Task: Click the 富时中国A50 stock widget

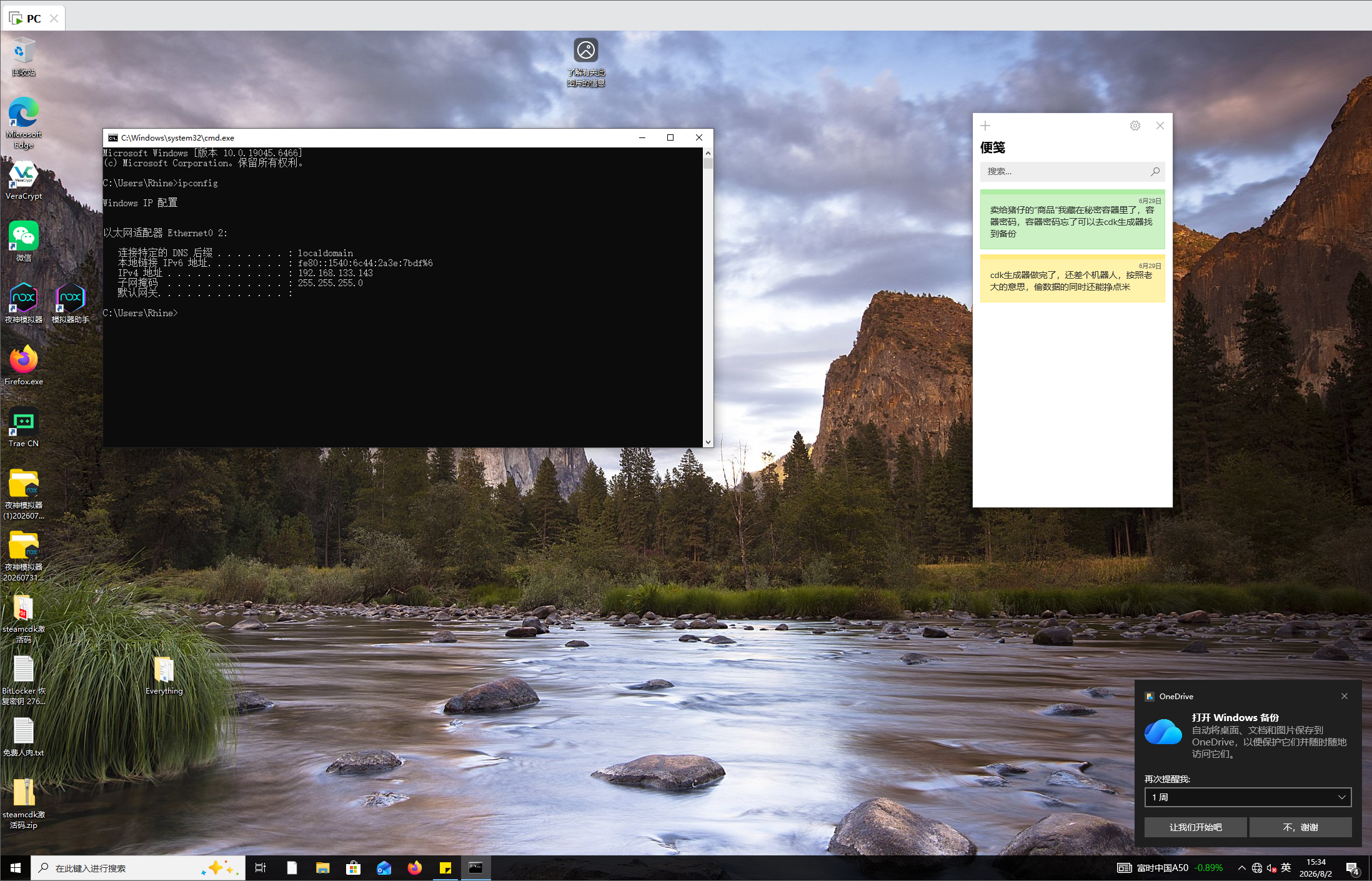Action: pyautogui.click(x=1170, y=868)
